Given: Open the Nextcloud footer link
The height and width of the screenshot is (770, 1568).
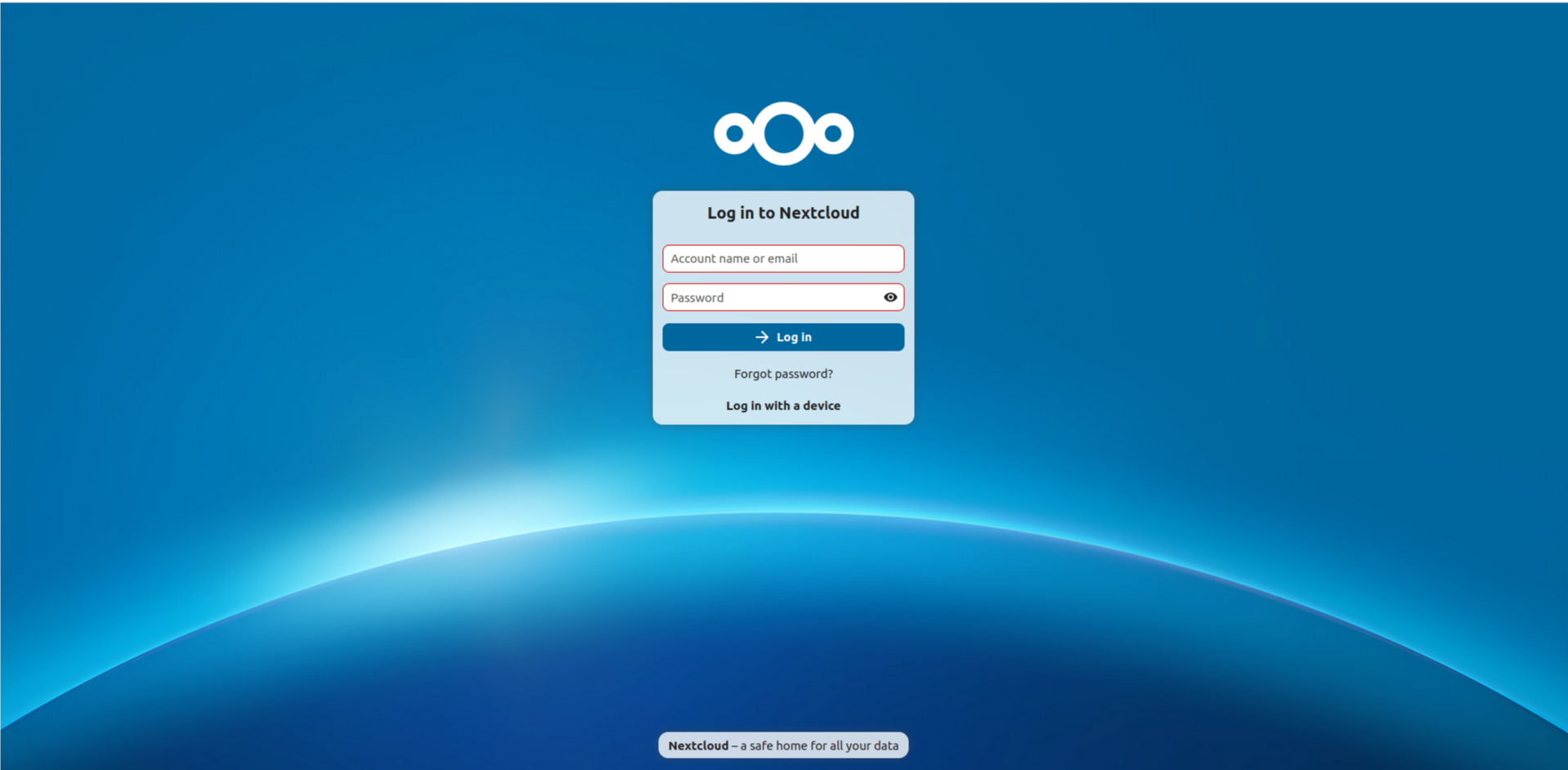Looking at the screenshot, I should (698, 745).
